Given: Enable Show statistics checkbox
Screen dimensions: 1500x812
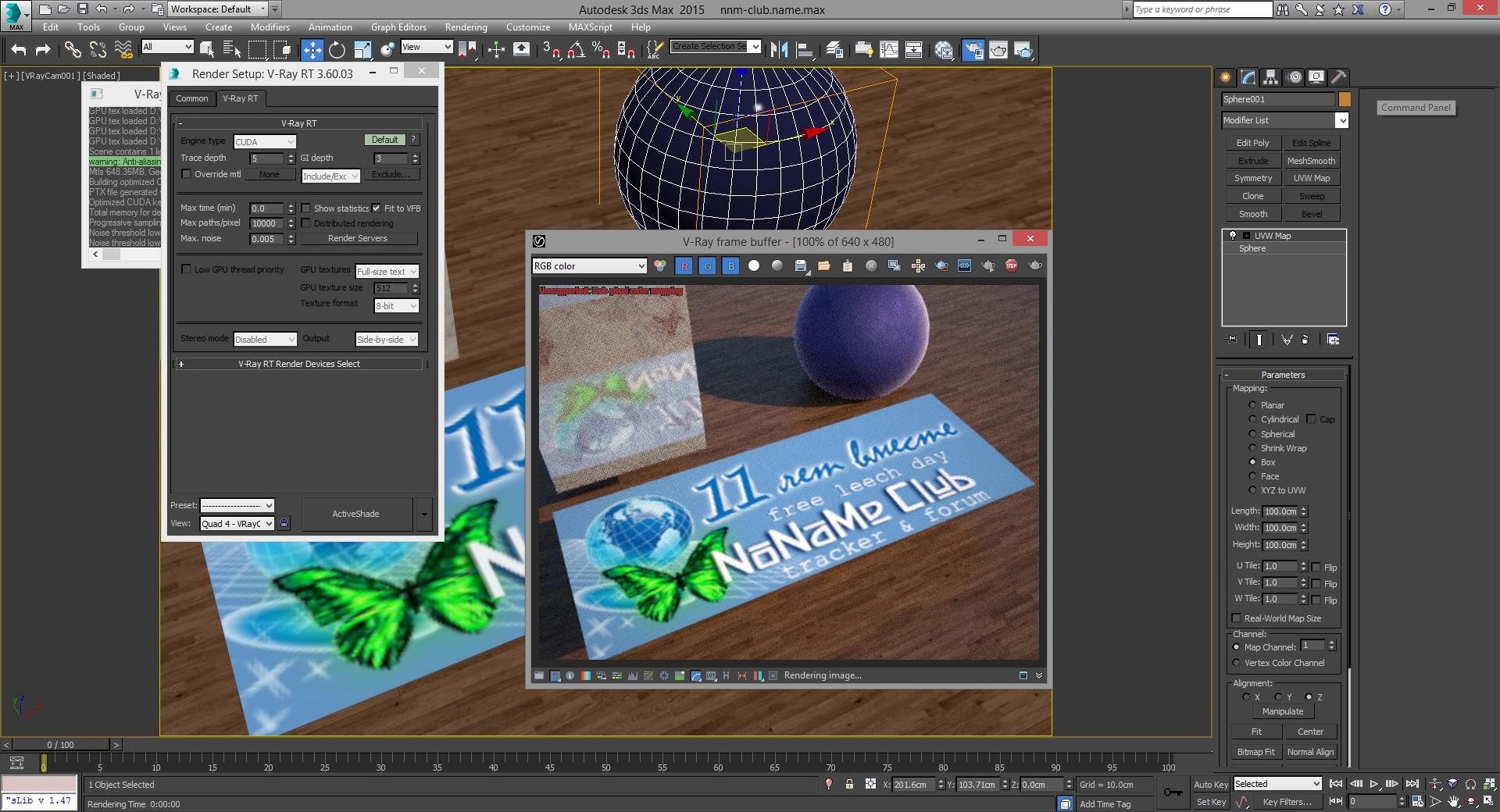Looking at the screenshot, I should [x=305, y=208].
